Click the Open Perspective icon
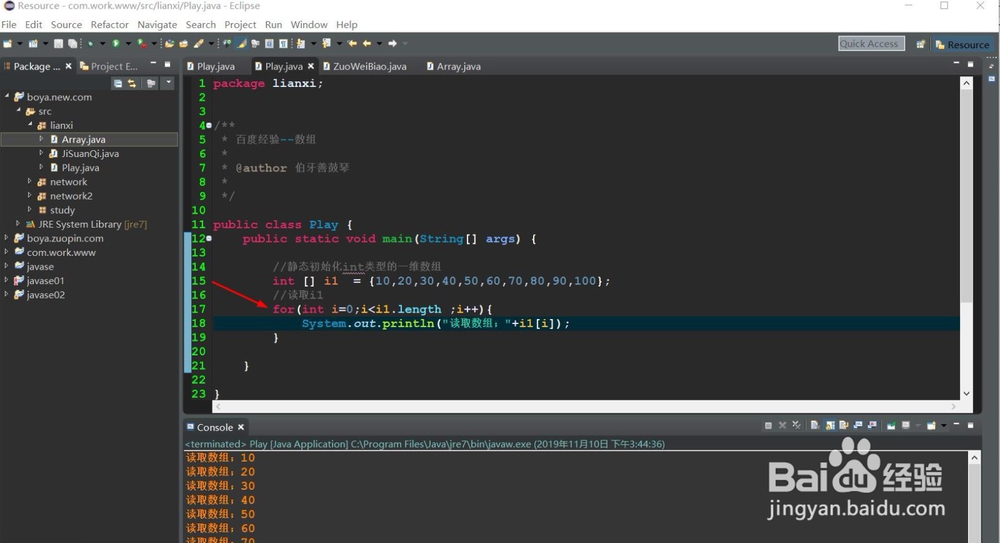This screenshot has width=1000, height=543. (920, 44)
